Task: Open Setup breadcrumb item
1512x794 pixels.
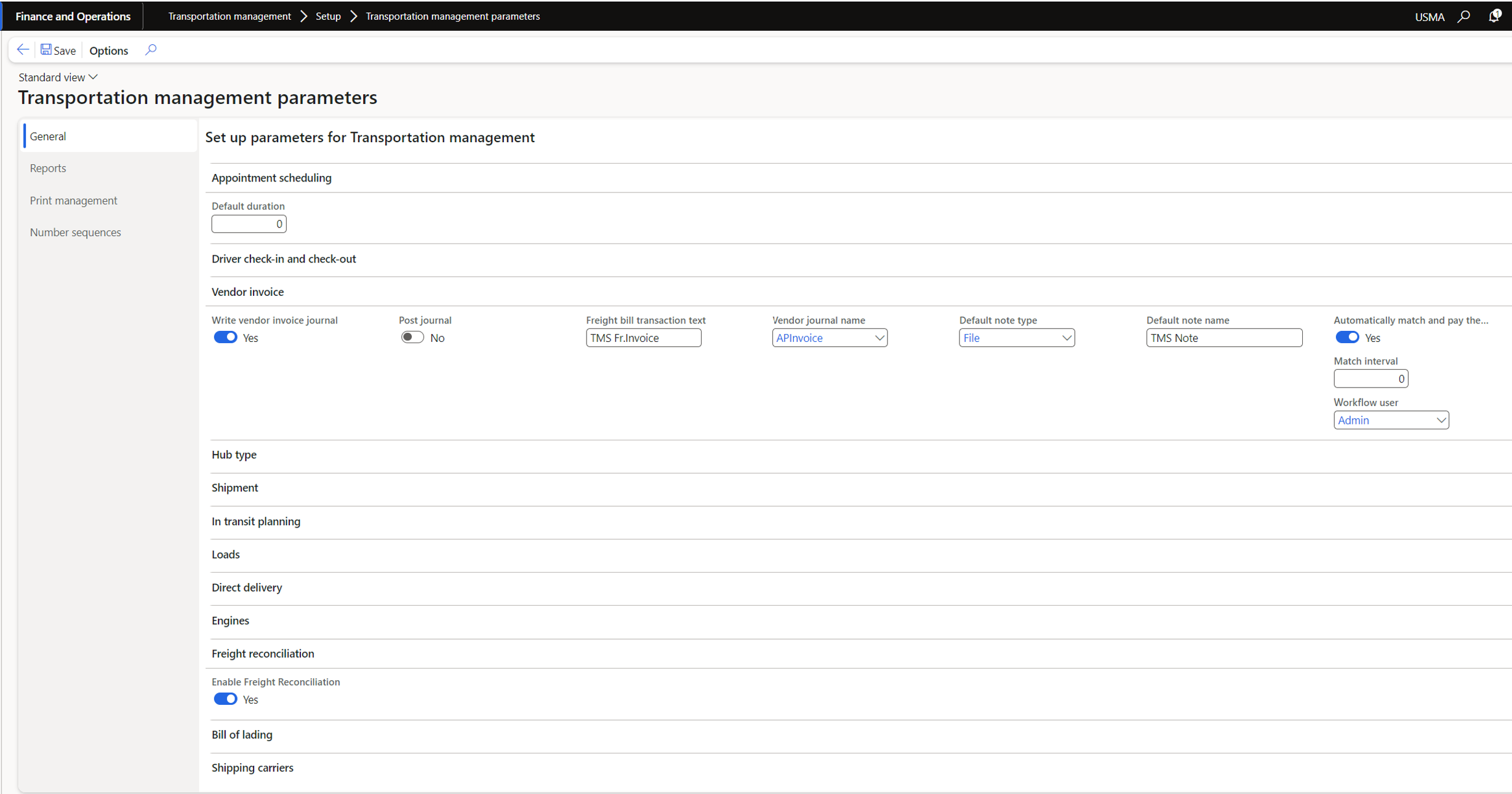Action: (x=328, y=16)
